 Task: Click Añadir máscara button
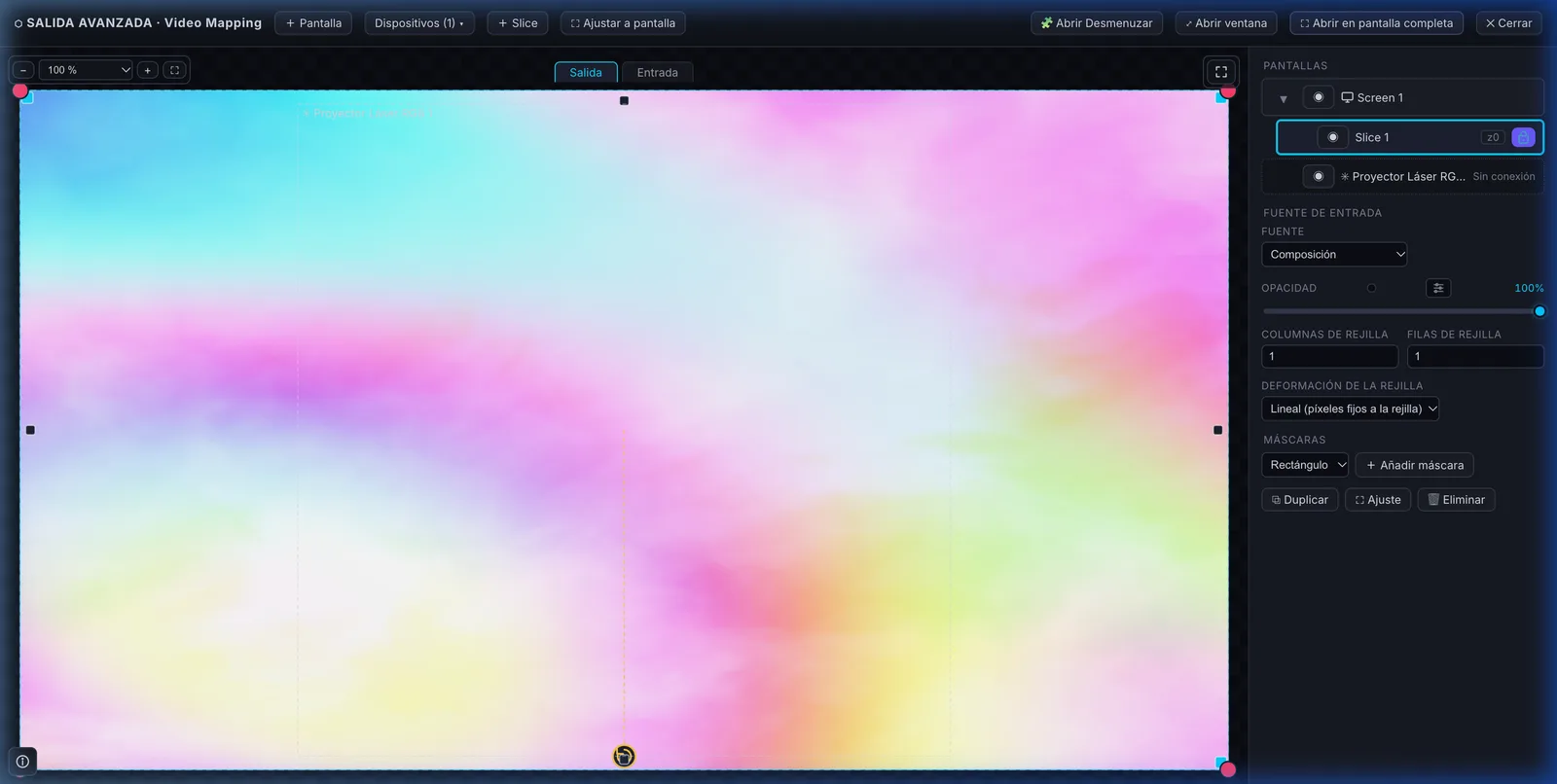[x=1414, y=465]
